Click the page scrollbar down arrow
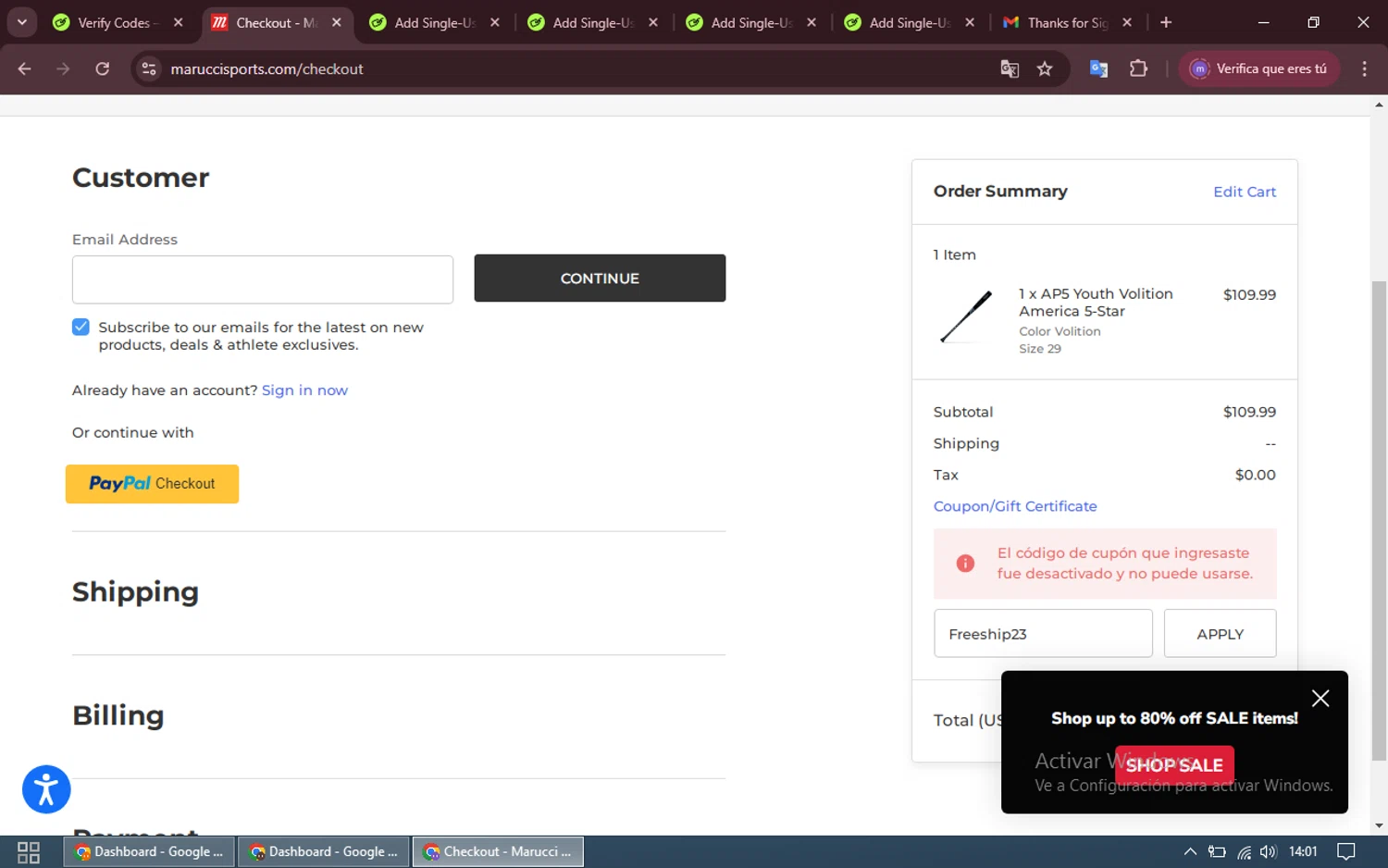Viewport: 1388px width, 868px height. click(1379, 825)
